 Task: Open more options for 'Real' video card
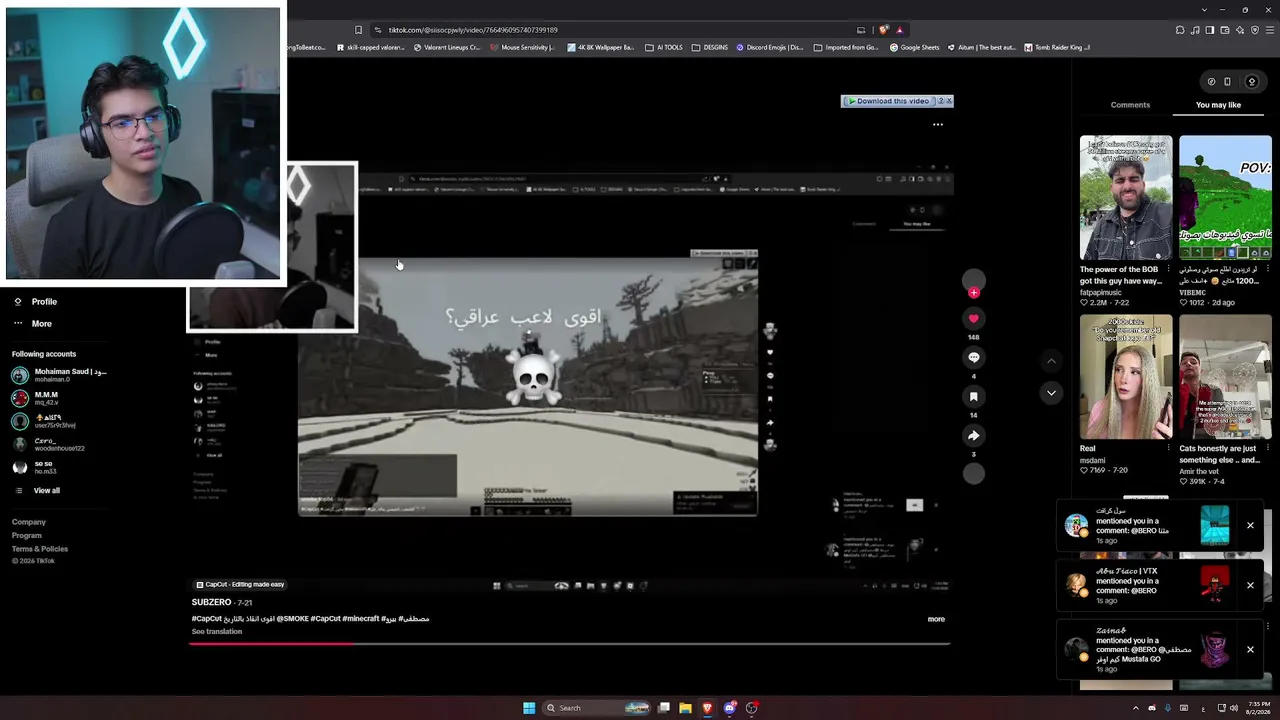click(x=1169, y=448)
